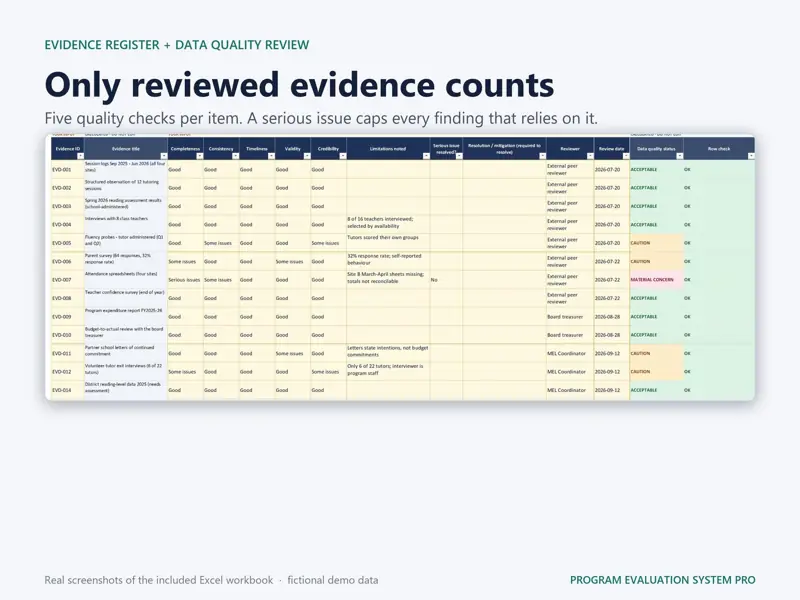
Task: Click the 'OK' row check cell for EVD-007
Action: 719,280
